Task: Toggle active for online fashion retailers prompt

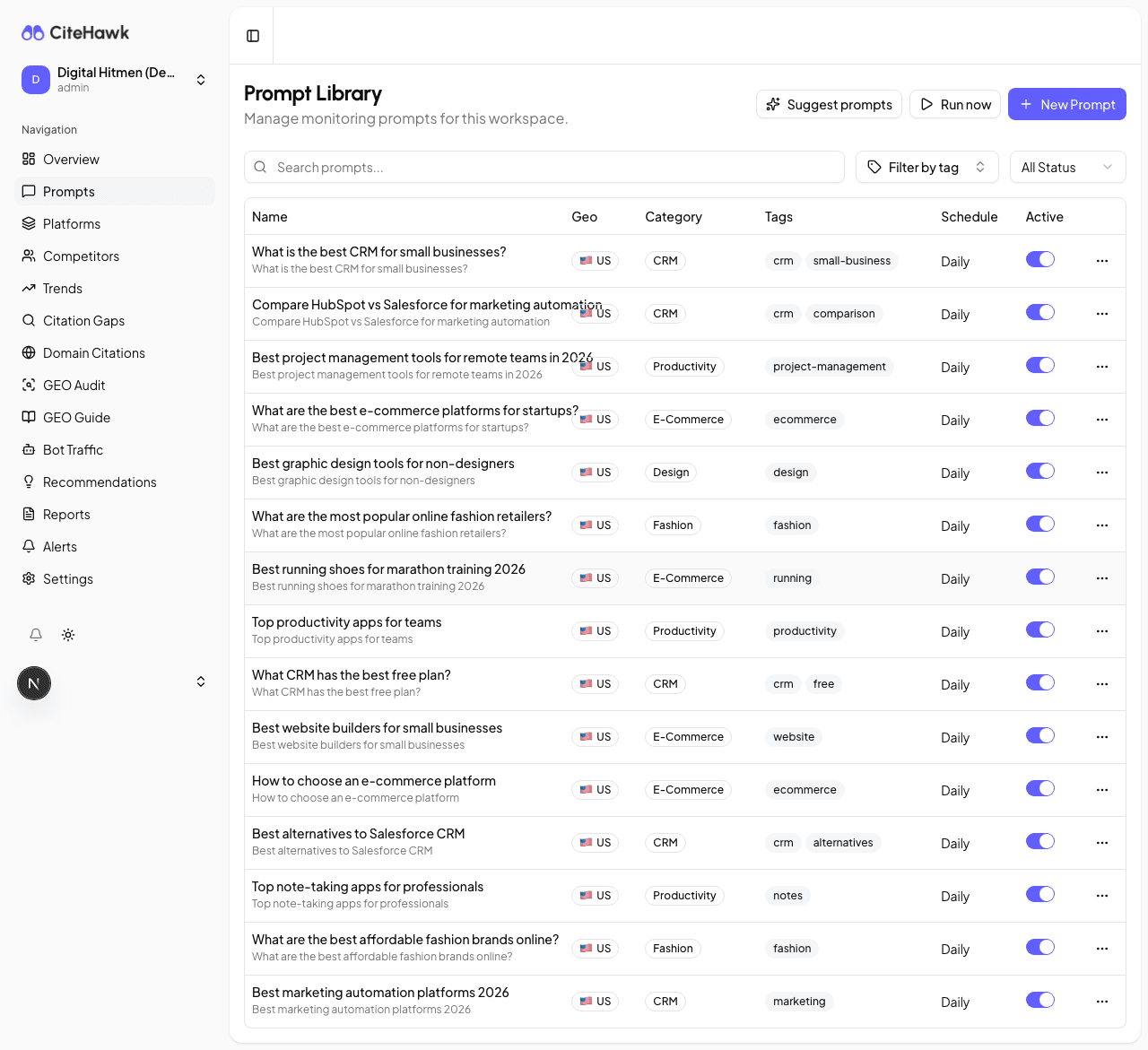Action: [1040, 524]
